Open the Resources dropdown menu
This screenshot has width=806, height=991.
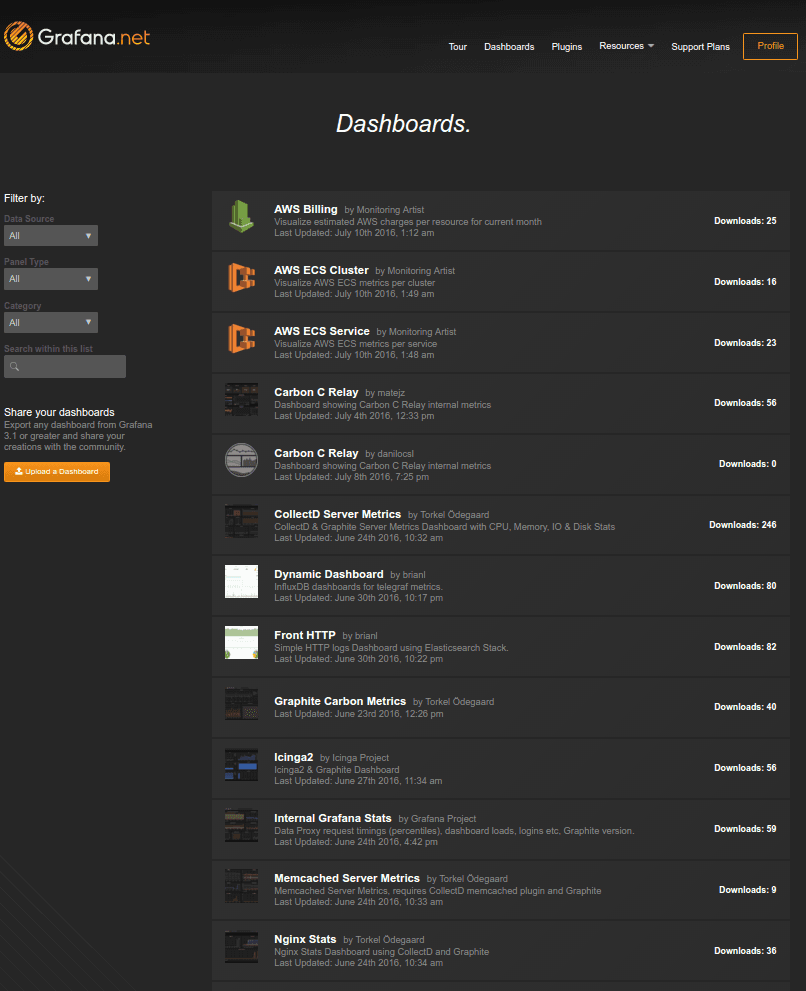coord(626,46)
